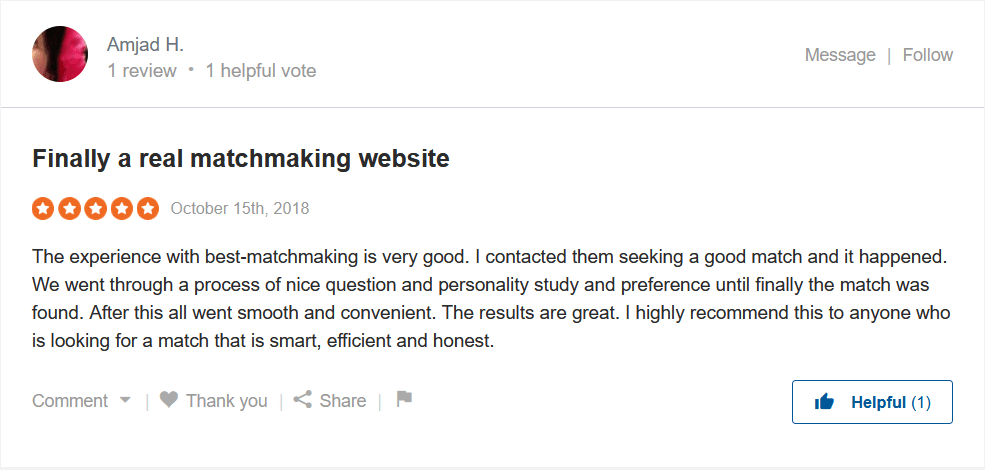This screenshot has width=985, height=470.
Task: Click the share icon under the review
Action: 302,400
